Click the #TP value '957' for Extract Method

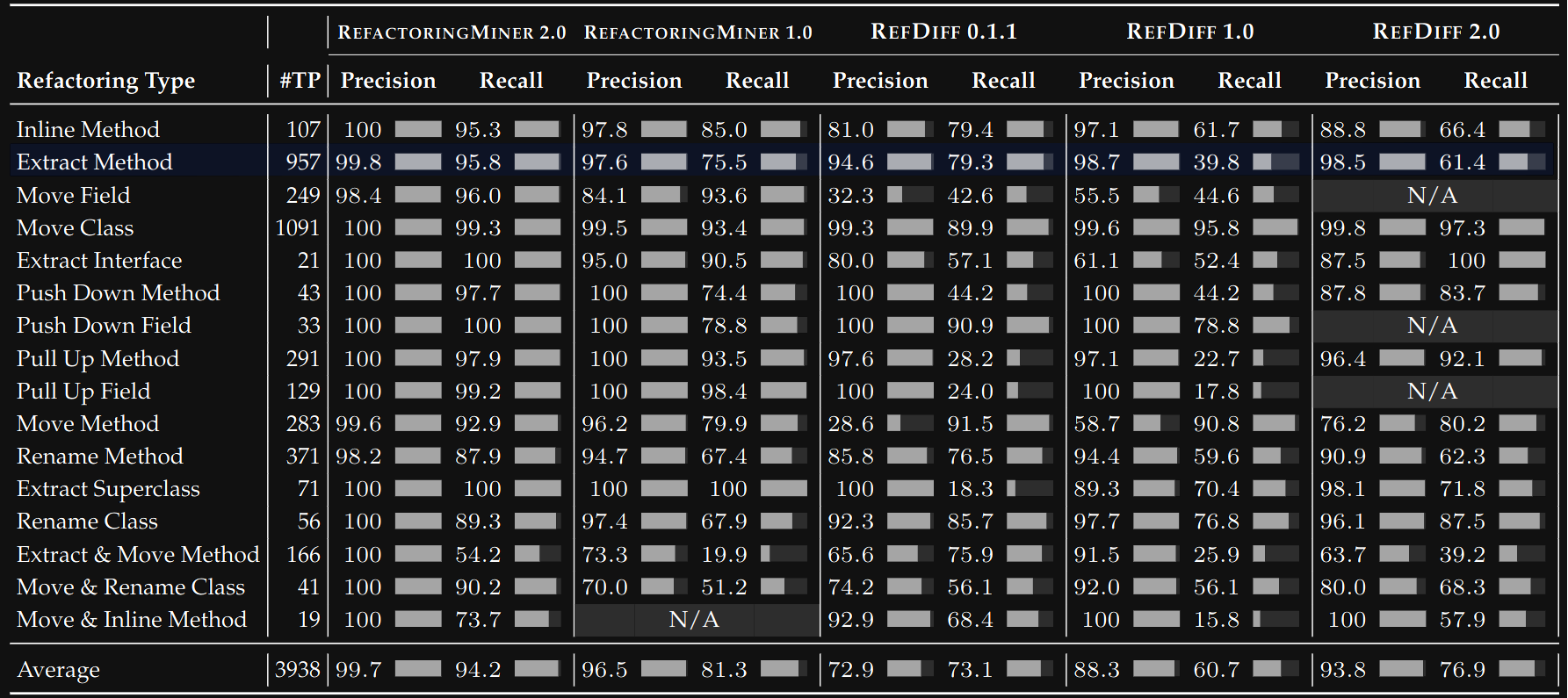tap(303, 162)
